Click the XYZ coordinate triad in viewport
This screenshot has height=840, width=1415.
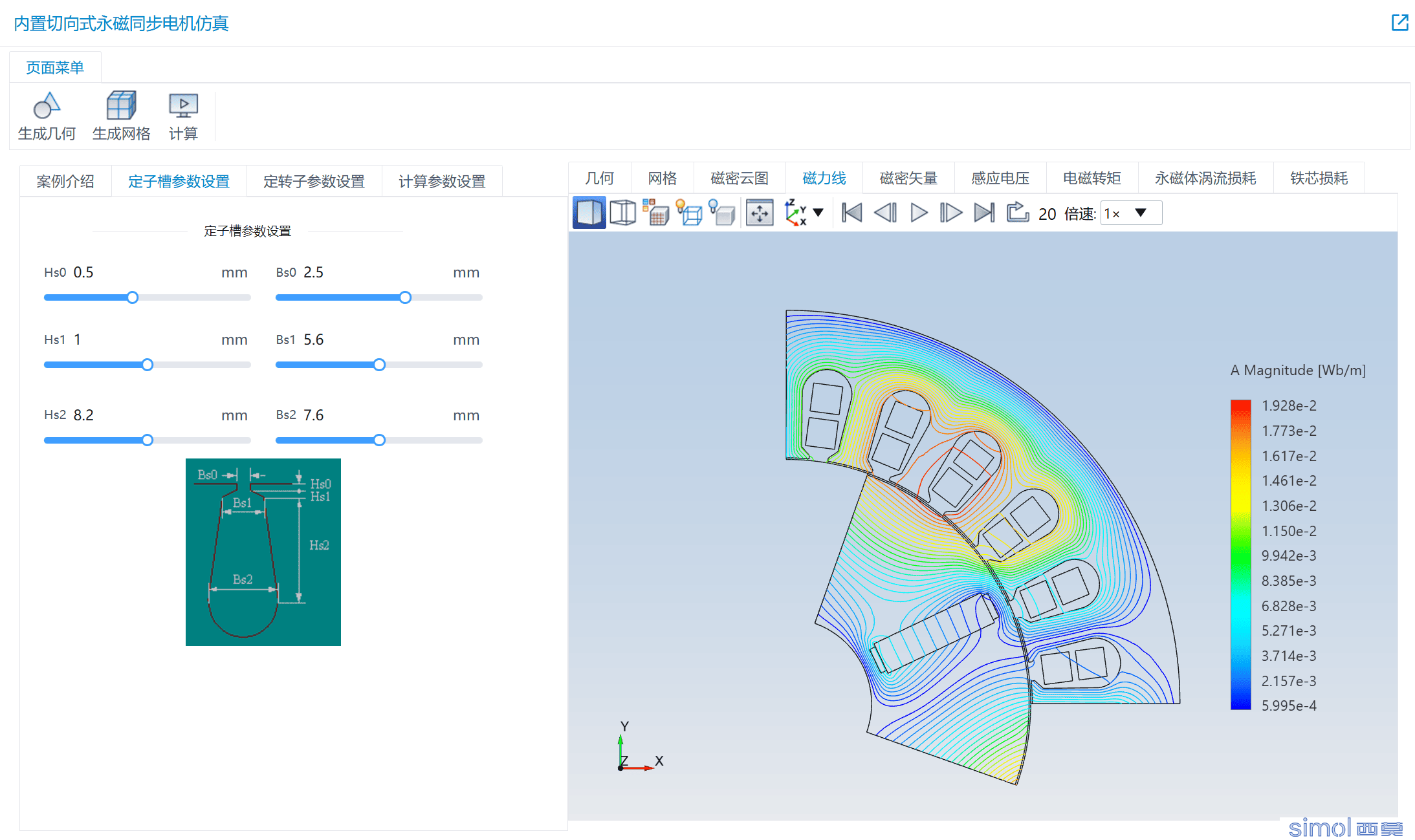coord(641,747)
